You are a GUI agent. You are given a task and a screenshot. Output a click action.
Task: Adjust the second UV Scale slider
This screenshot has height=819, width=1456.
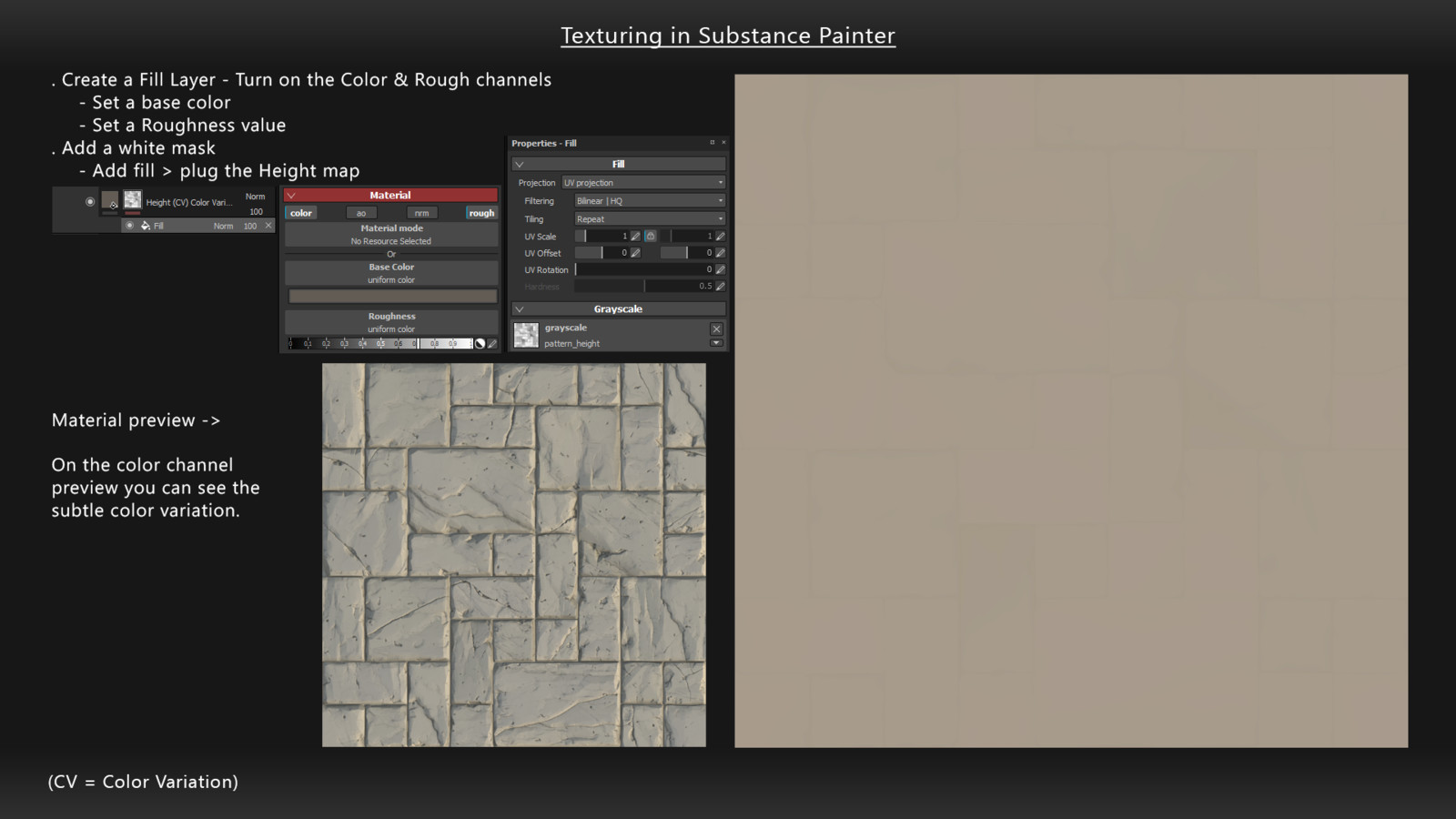click(x=687, y=236)
